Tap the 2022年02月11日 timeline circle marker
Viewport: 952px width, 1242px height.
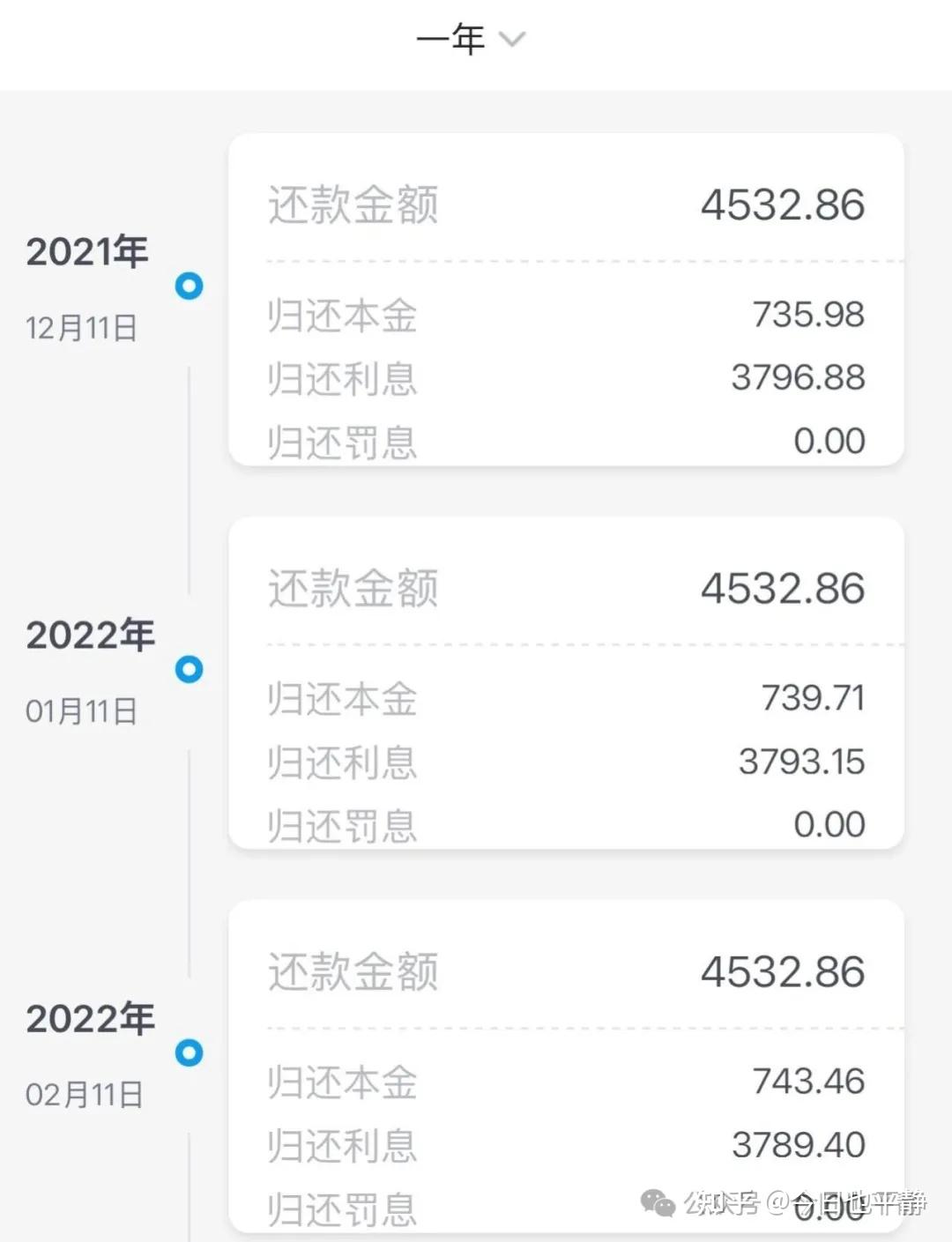click(189, 1052)
